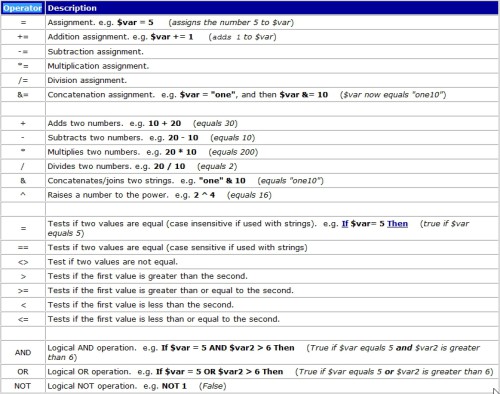Viewport: 500px width, 394px height.
Task: Click the 'Description' column header
Action: (72, 8)
